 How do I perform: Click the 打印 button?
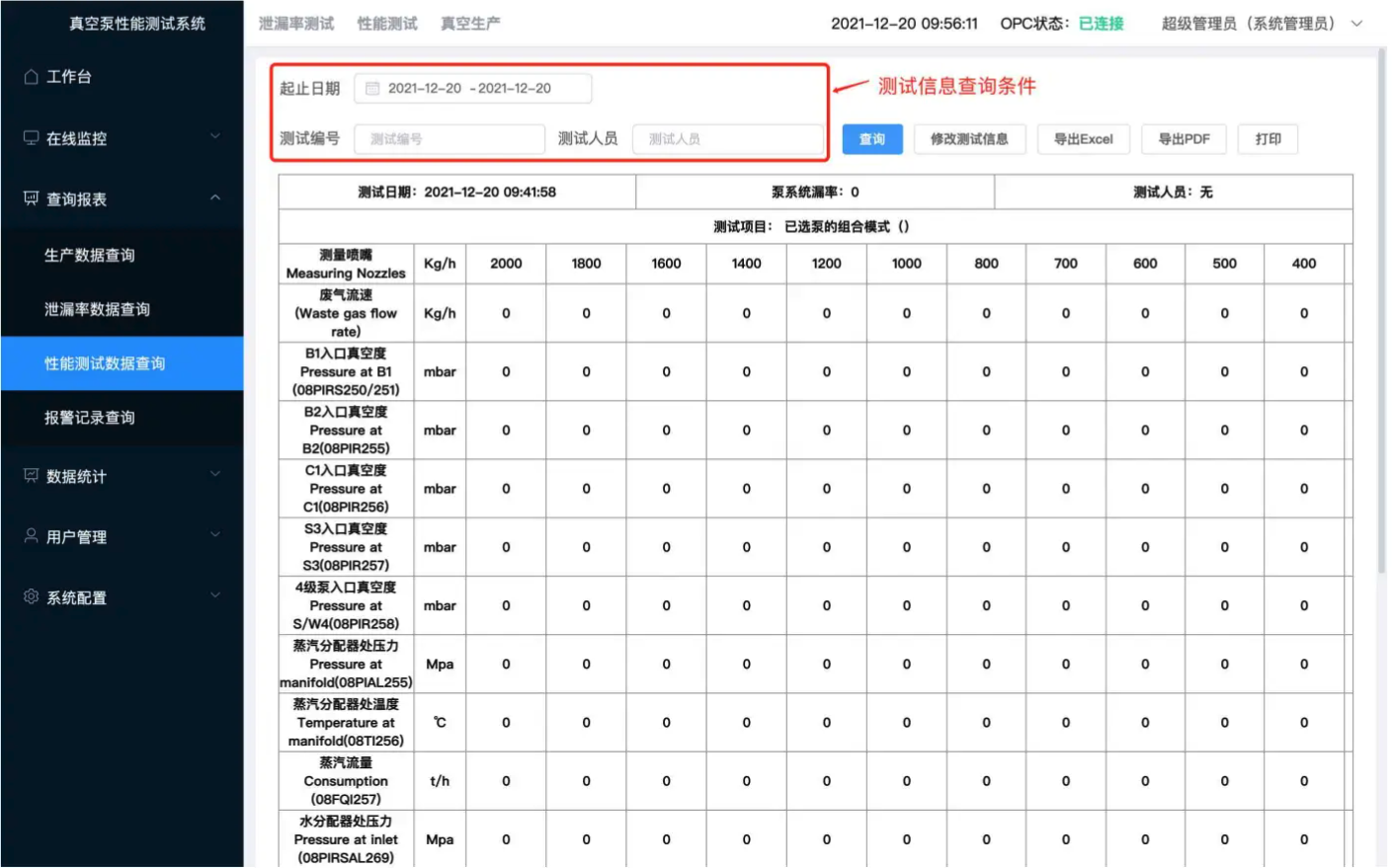point(1268,139)
